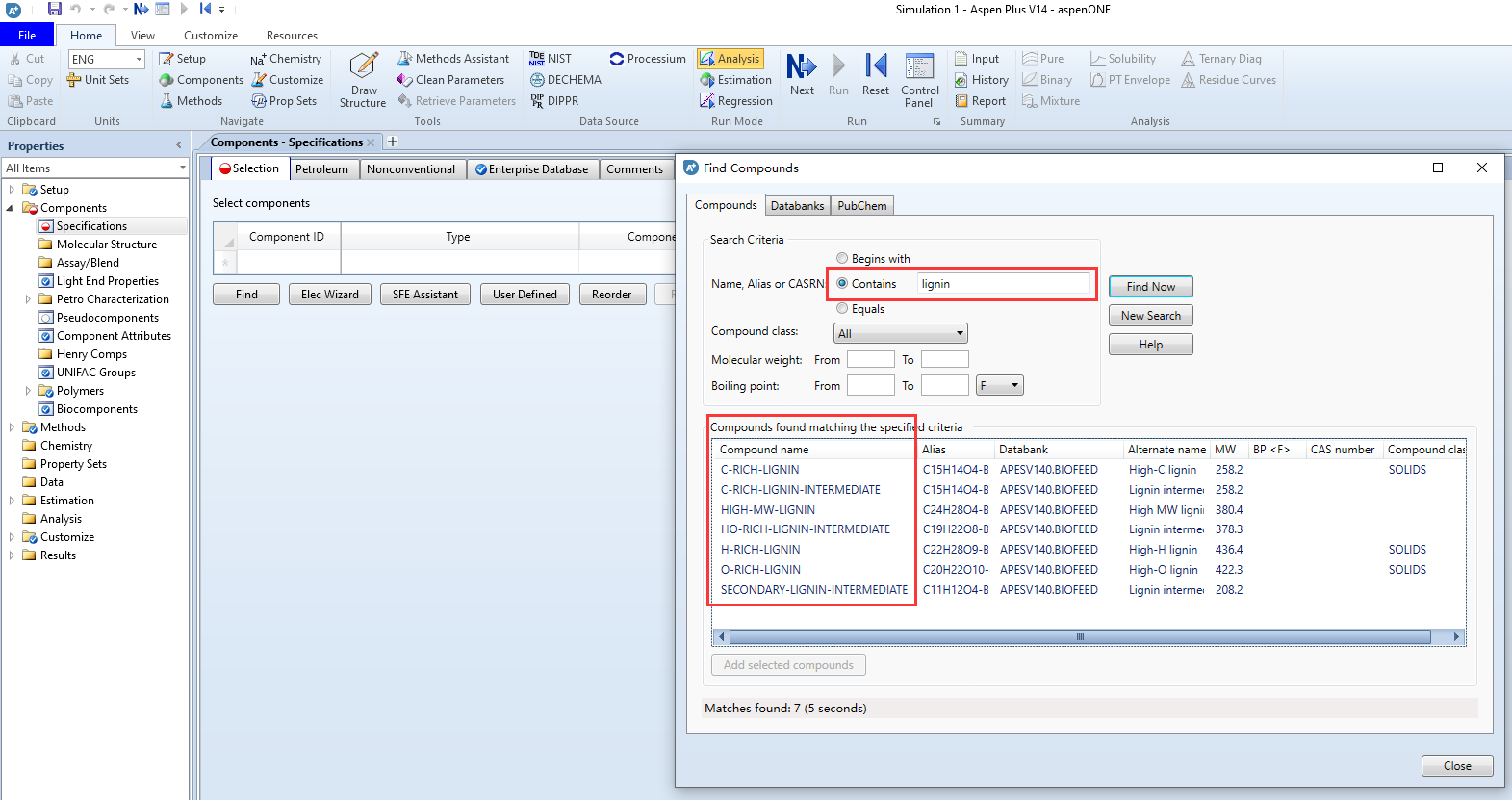Click the Elec Wizard button
Image resolution: width=1512 pixels, height=800 pixels.
tap(330, 294)
